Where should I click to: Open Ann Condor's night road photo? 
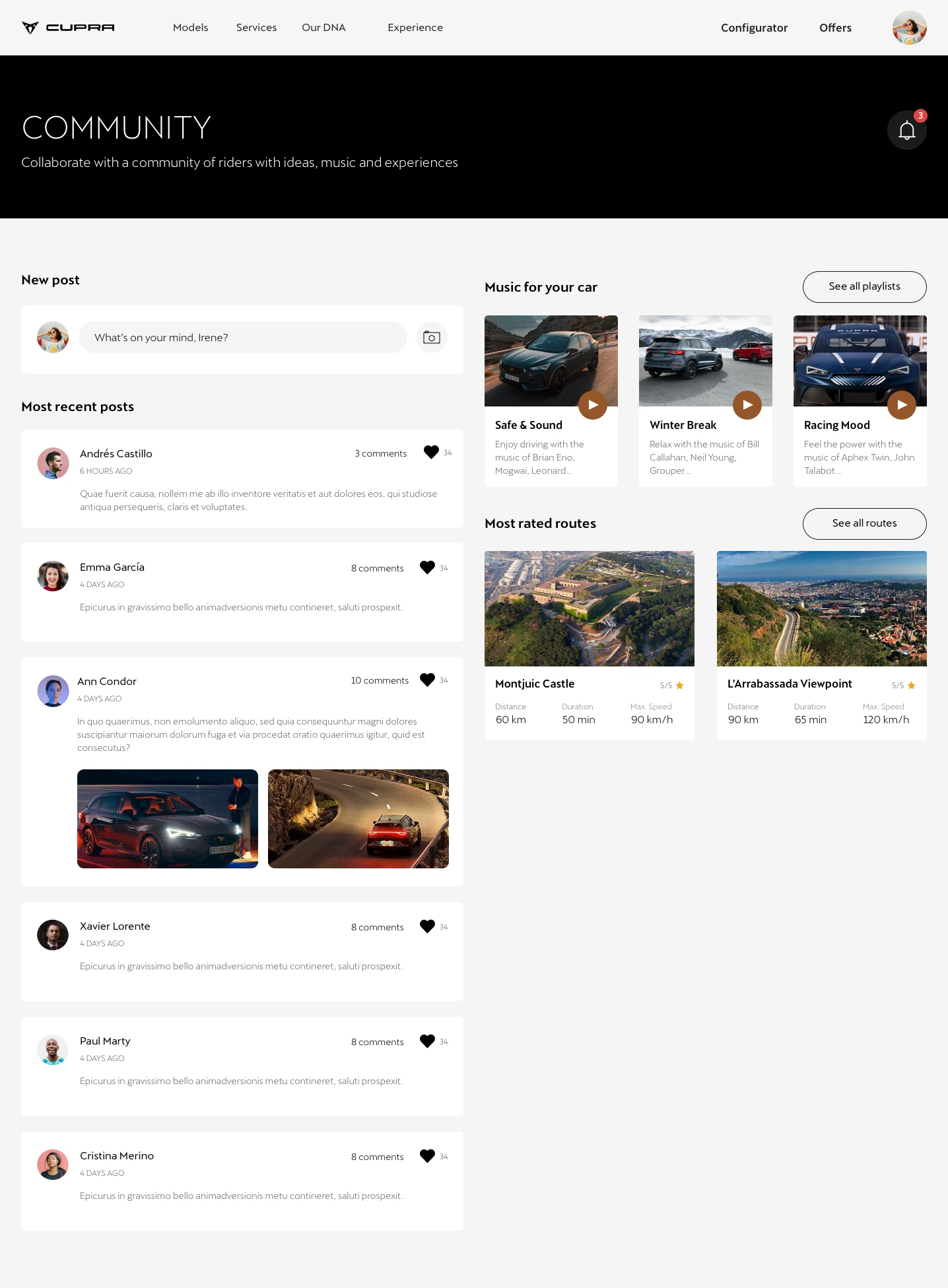[358, 819]
